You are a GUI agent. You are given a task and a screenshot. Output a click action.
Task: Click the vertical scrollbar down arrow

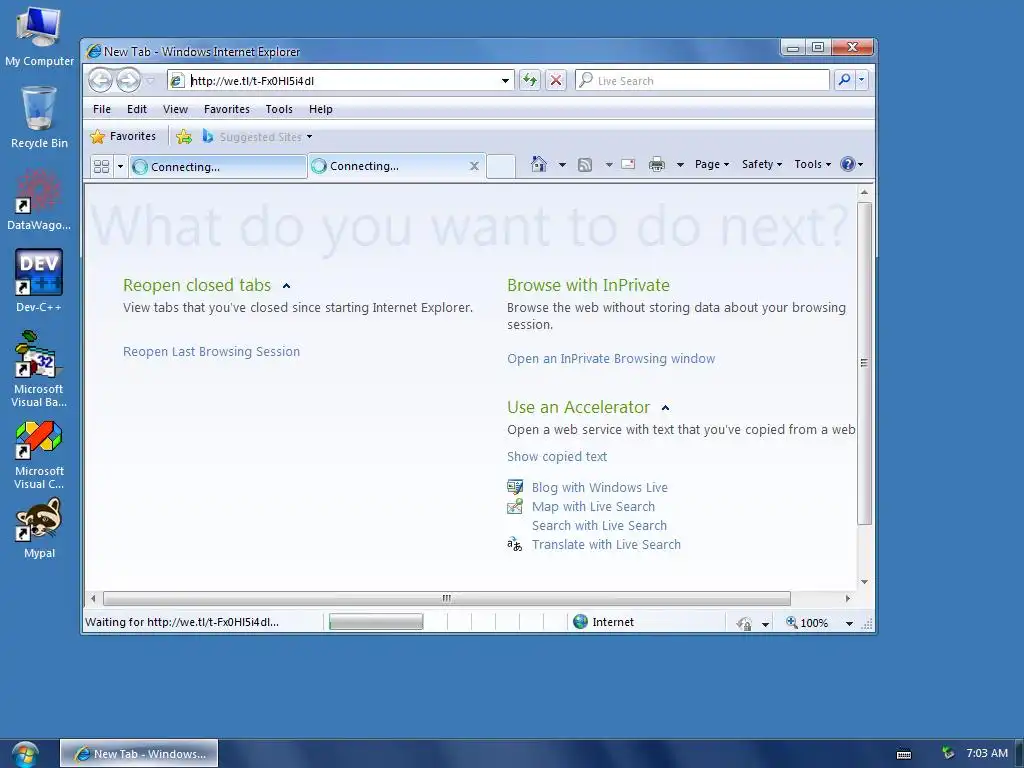click(x=864, y=581)
